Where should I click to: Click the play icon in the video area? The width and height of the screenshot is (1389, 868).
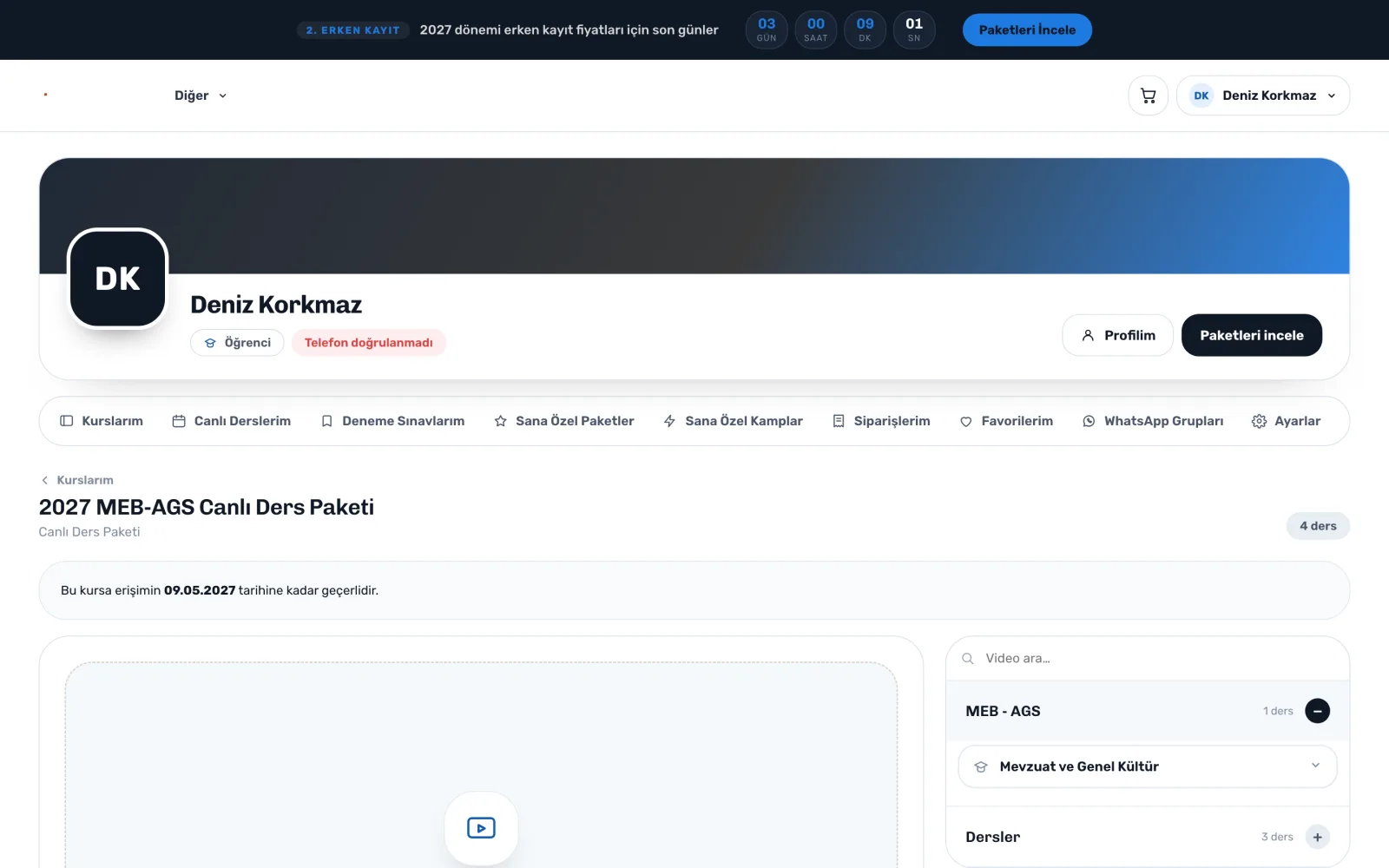(481, 828)
